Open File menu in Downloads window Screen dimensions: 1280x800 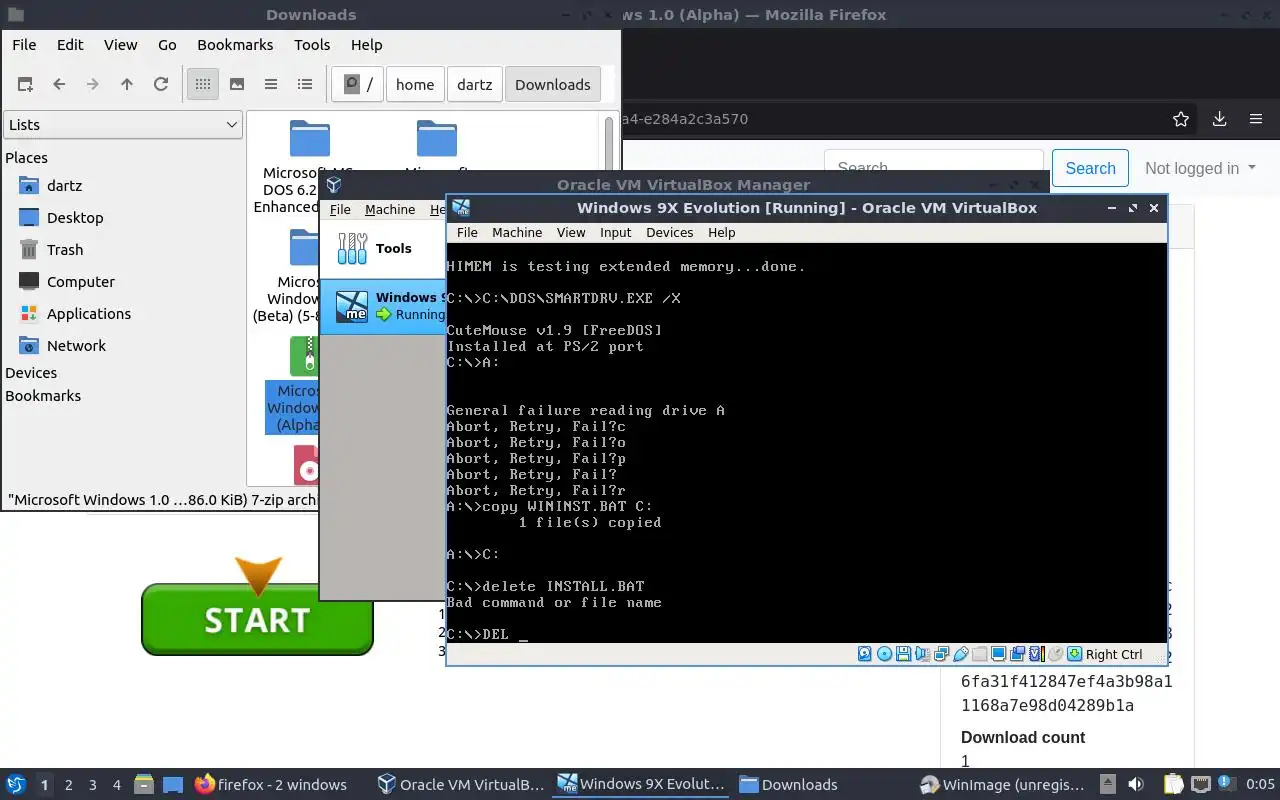coord(24,45)
